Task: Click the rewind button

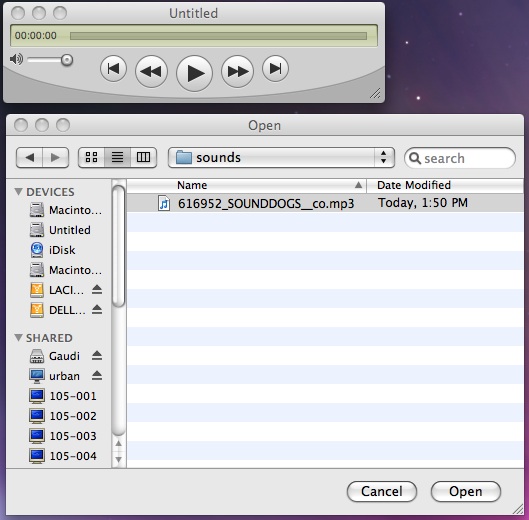Action: tap(151, 72)
